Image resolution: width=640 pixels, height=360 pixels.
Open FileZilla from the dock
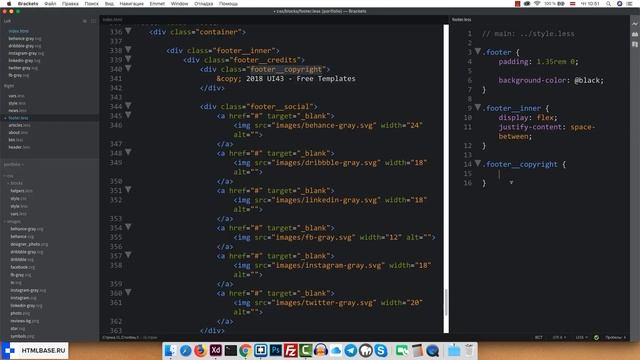[291, 351]
